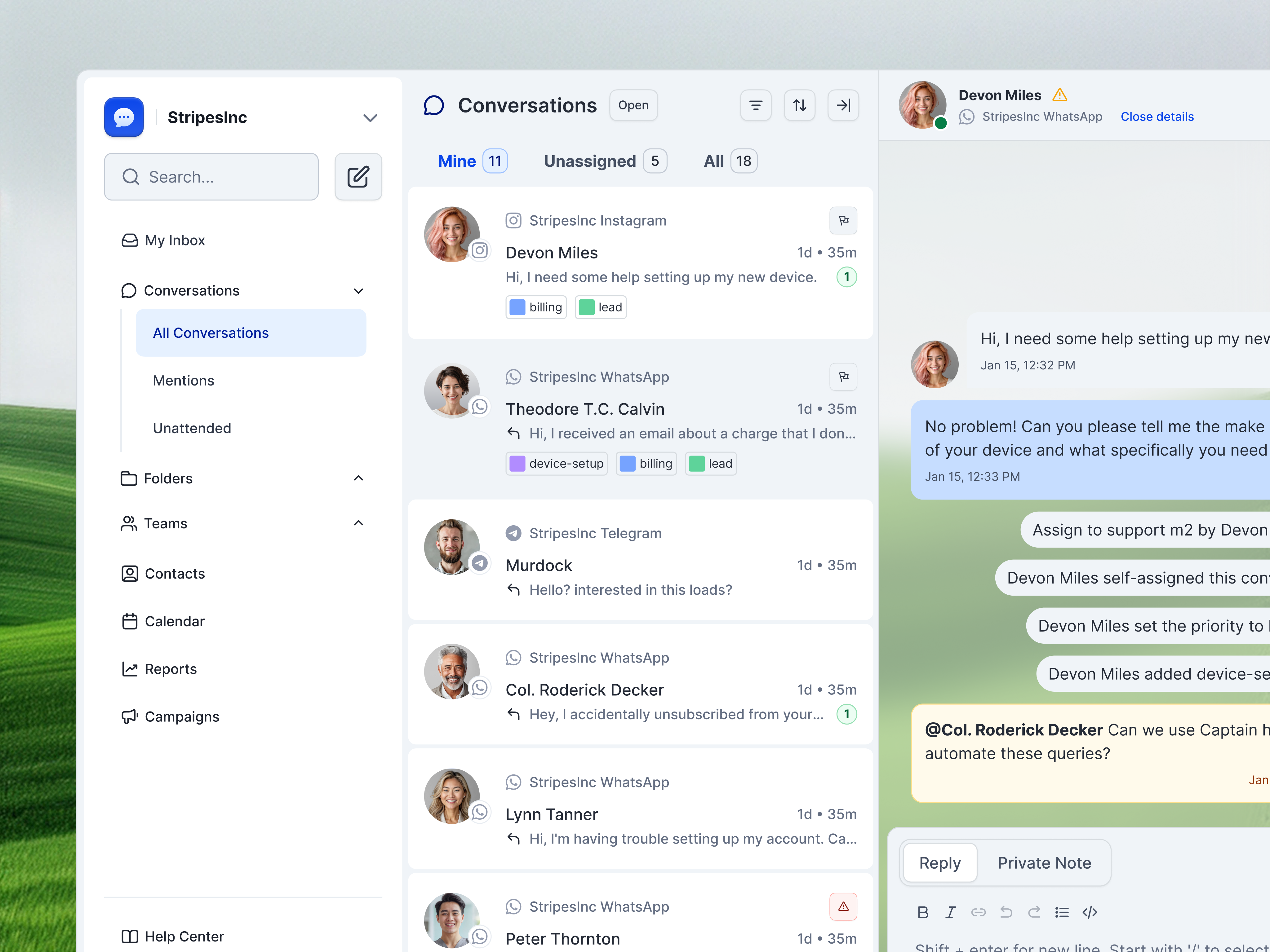Click the Open status filter button

[x=633, y=105]
